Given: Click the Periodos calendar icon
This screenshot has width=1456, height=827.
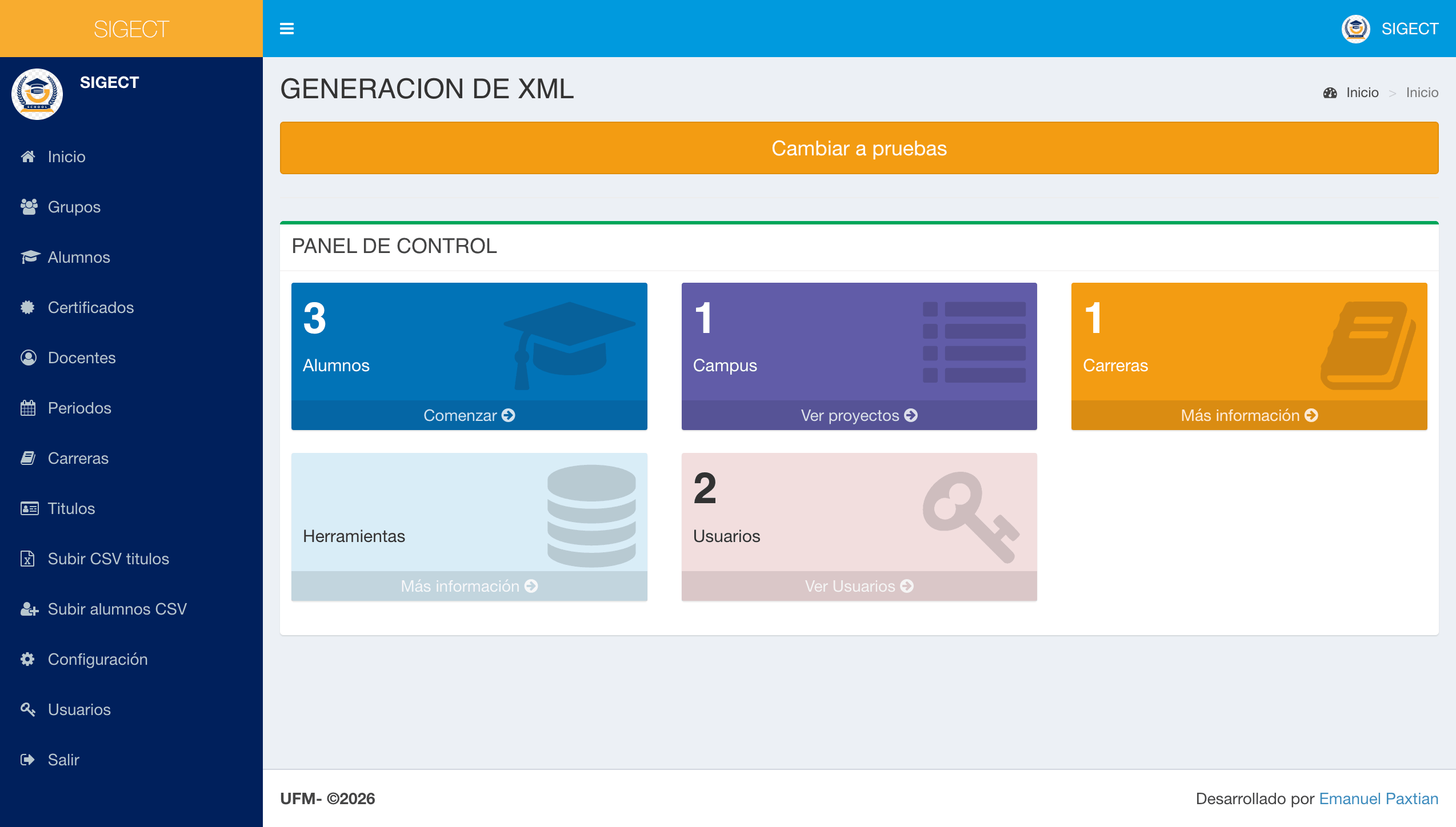Looking at the screenshot, I should tap(28, 408).
